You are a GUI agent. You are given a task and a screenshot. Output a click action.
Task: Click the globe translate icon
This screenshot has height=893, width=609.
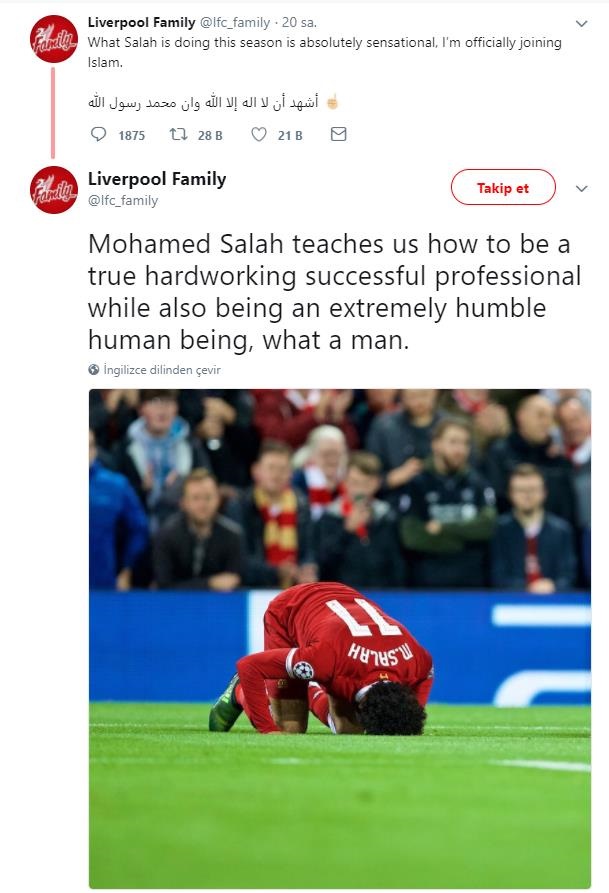[94, 370]
